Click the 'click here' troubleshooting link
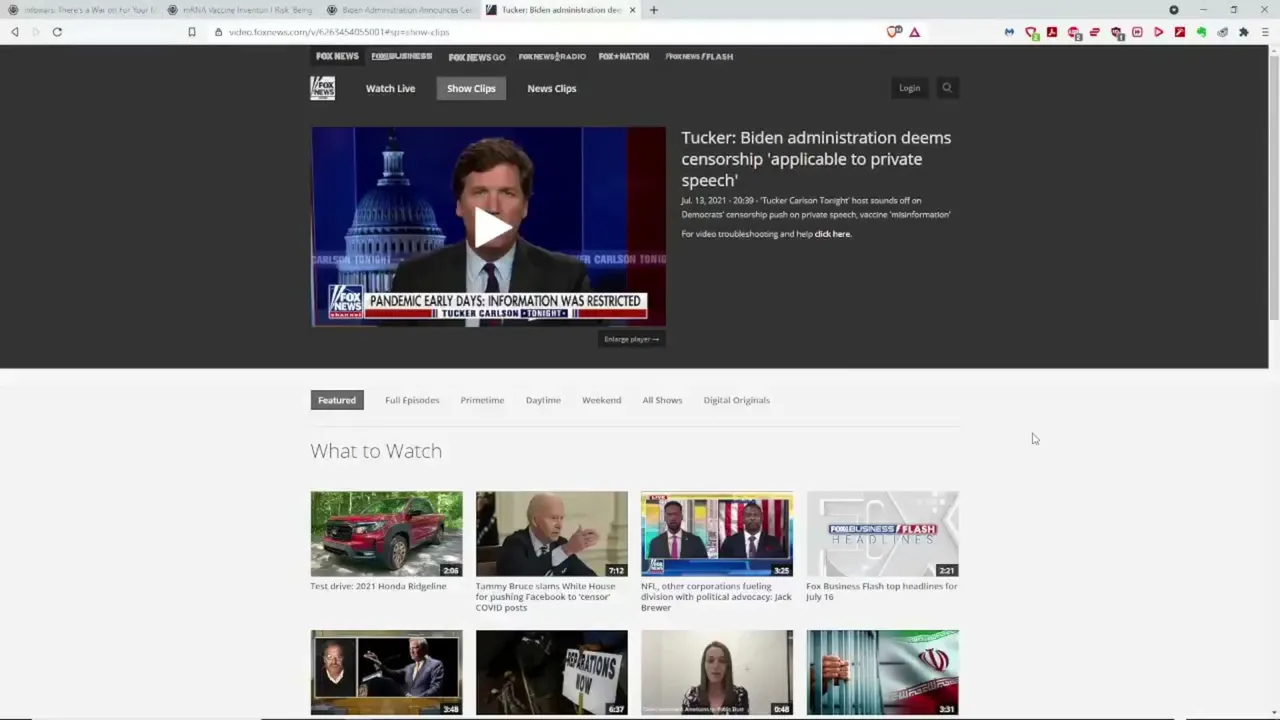The image size is (1280, 720). (x=833, y=234)
